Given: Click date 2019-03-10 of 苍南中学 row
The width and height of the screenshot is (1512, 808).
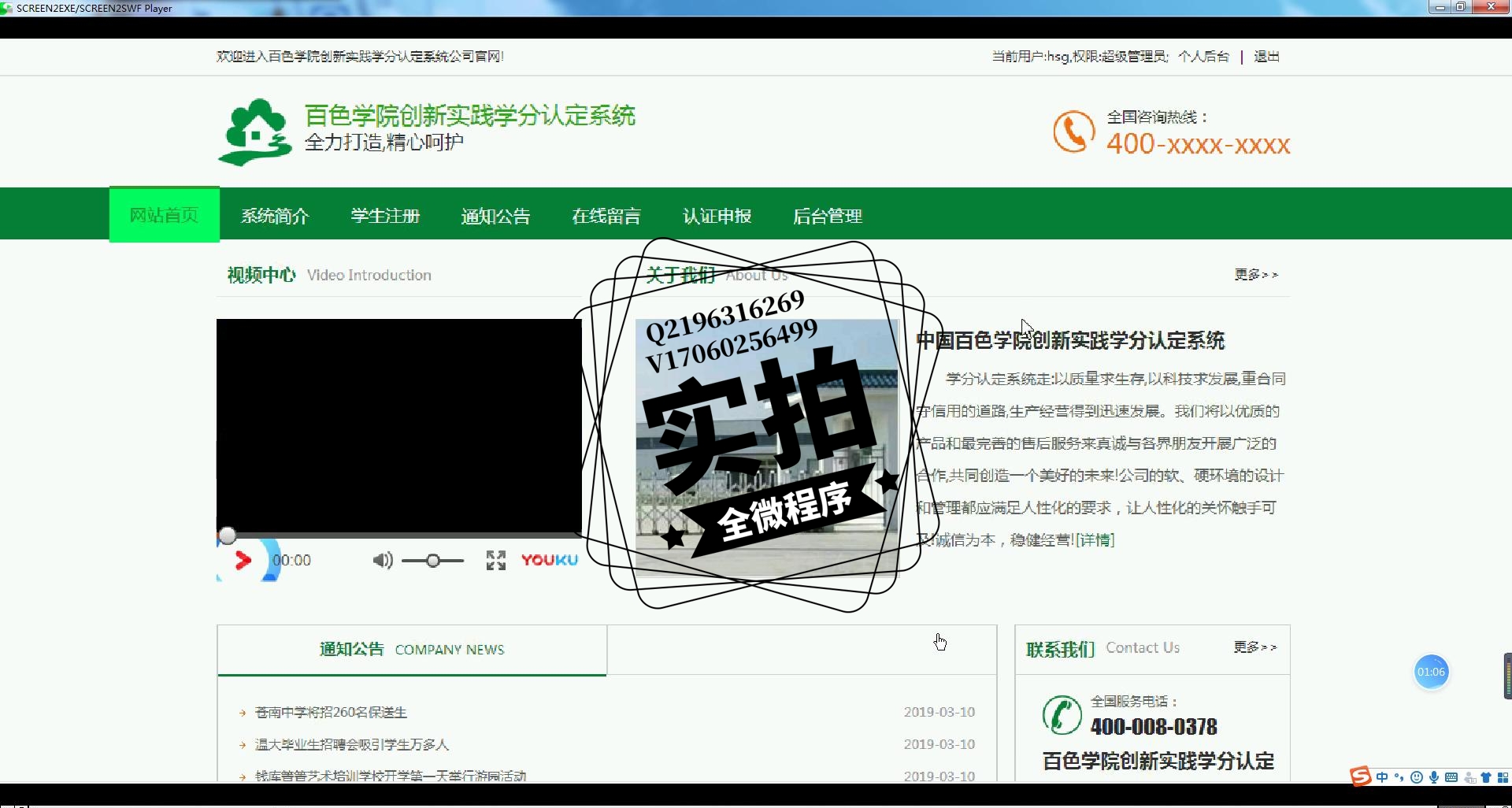Looking at the screenshot, I should pos(939,712).
